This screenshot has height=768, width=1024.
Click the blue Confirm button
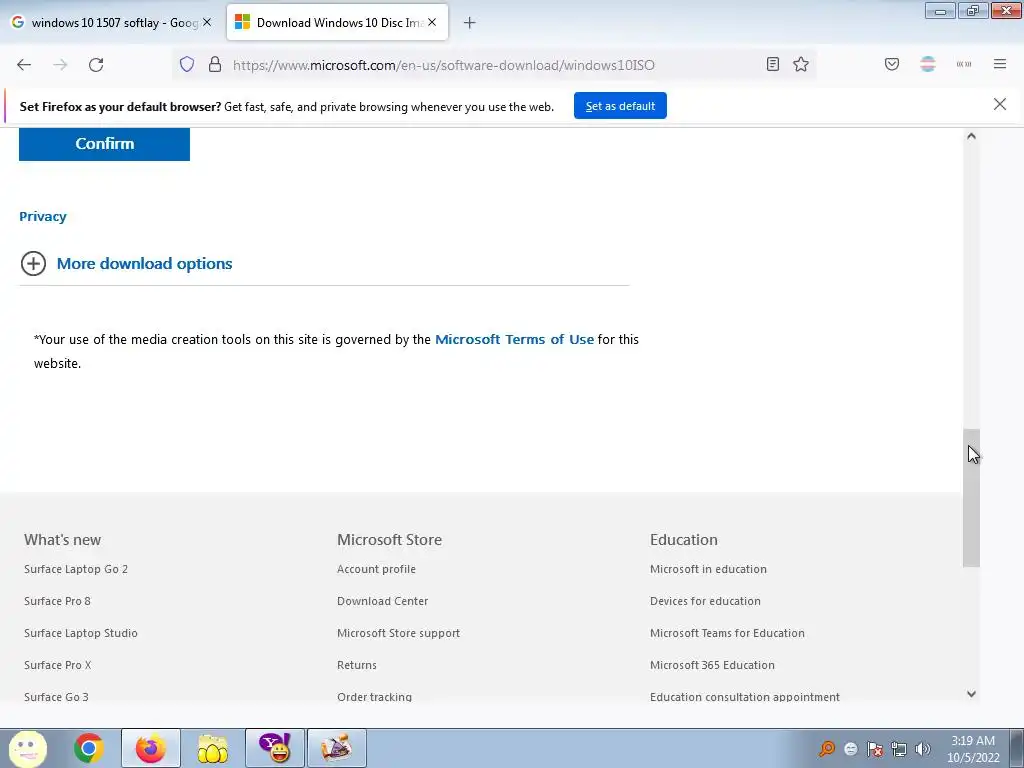(104, 144)
